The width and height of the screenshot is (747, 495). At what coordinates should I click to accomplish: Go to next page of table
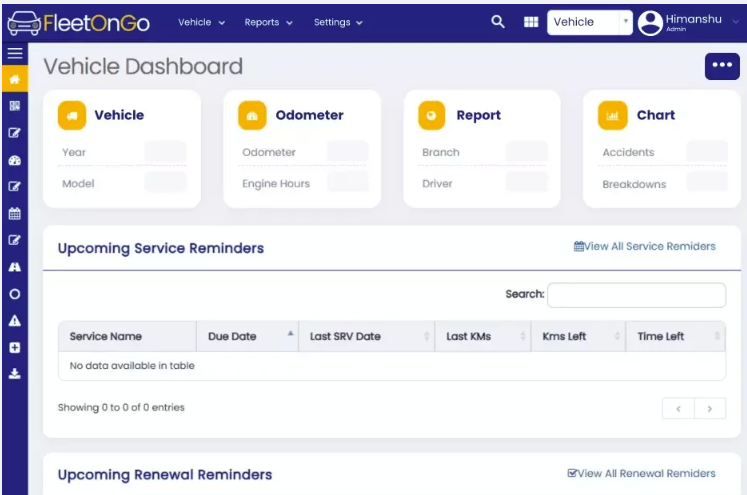pos(710,409)
